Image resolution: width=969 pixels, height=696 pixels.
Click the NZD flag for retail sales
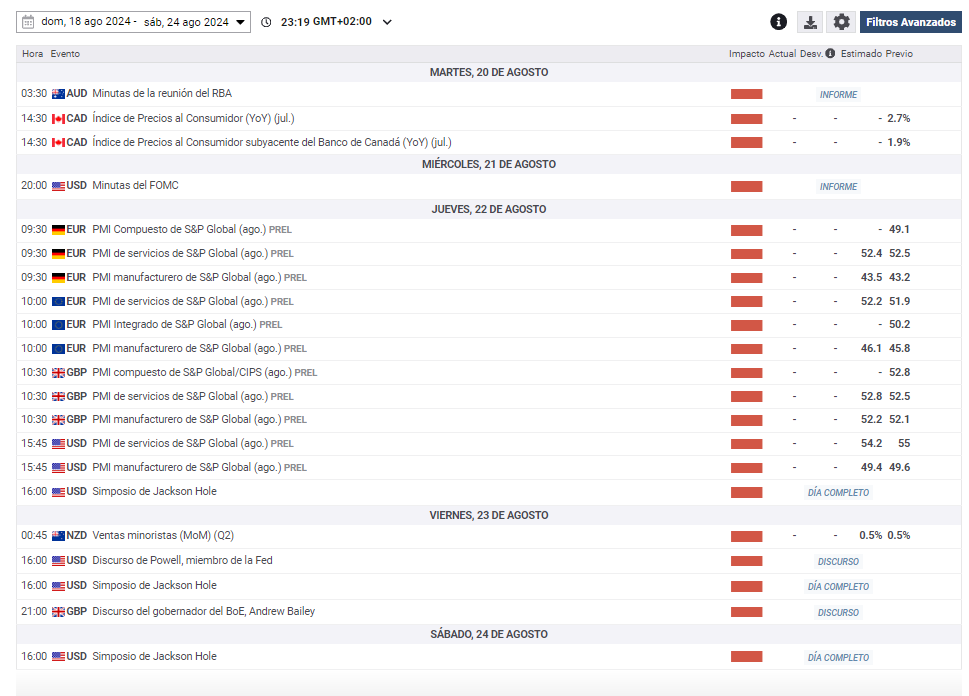pyautogui.click(x=58, y=536)
